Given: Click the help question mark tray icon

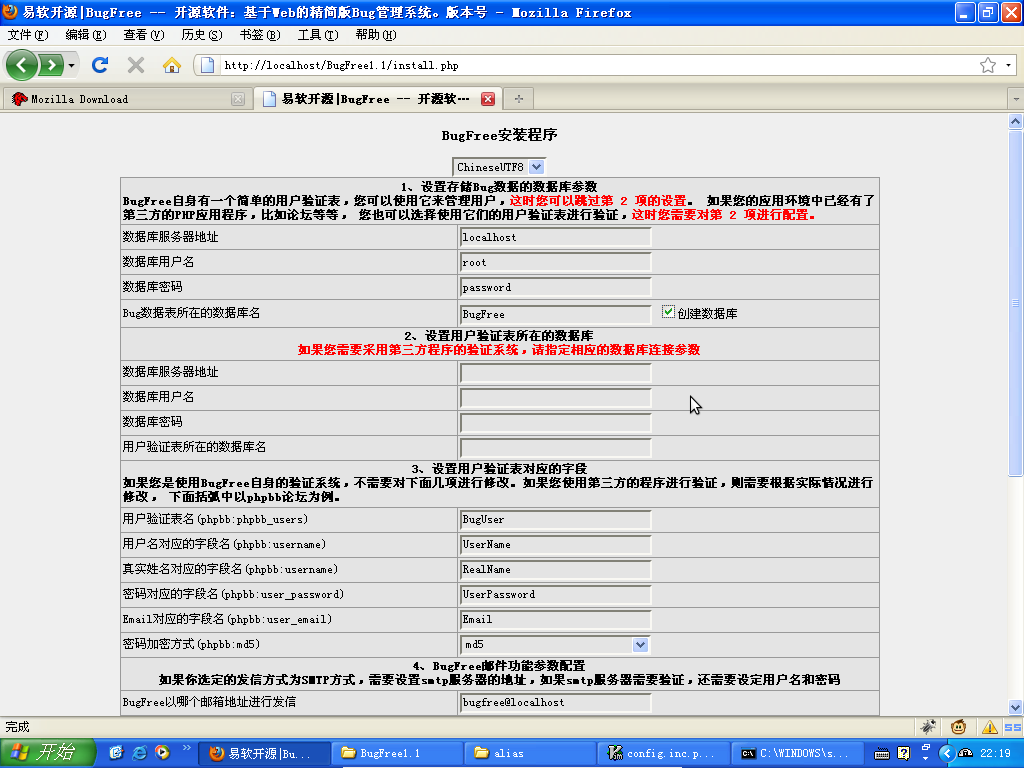Looking at the screenshot, I should 903,754.
